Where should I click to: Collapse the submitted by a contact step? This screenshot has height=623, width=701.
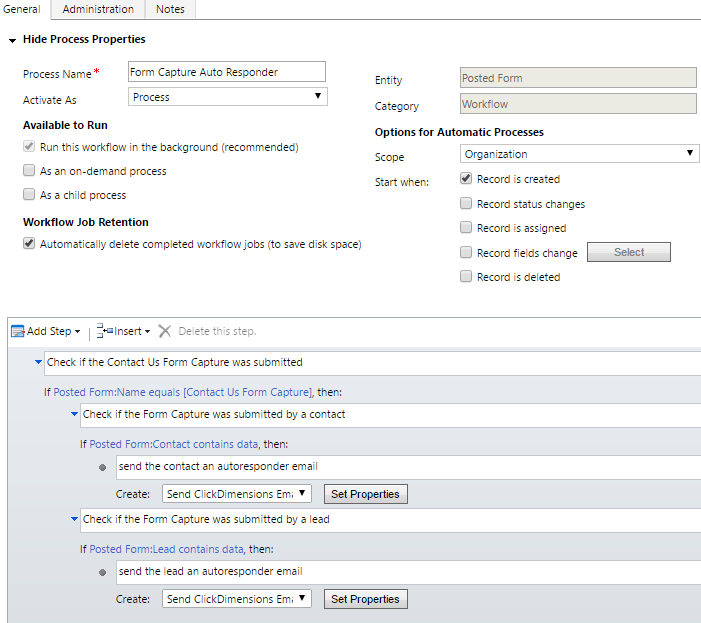(x=74, y=414)
